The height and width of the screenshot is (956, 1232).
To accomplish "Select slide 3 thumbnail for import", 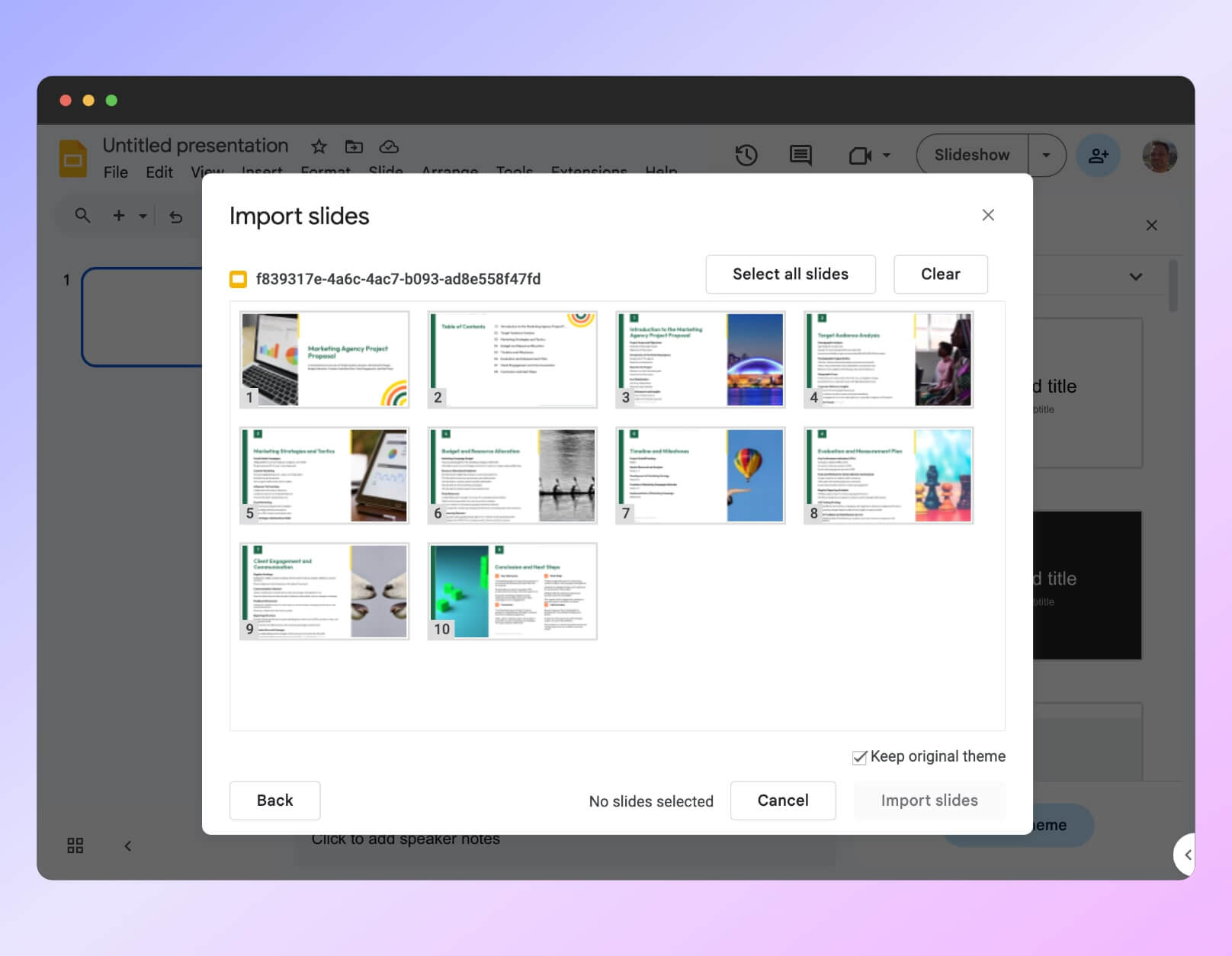I will [700, 359].
